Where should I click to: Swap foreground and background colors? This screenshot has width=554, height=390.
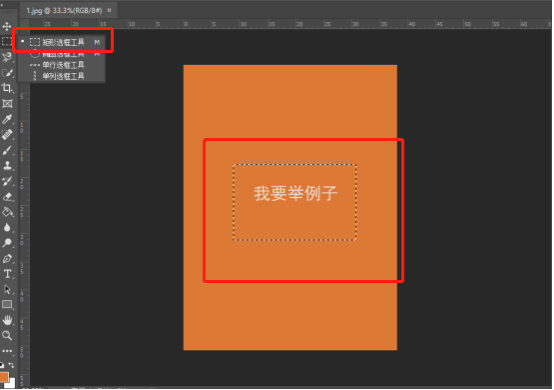pos(11,365)
